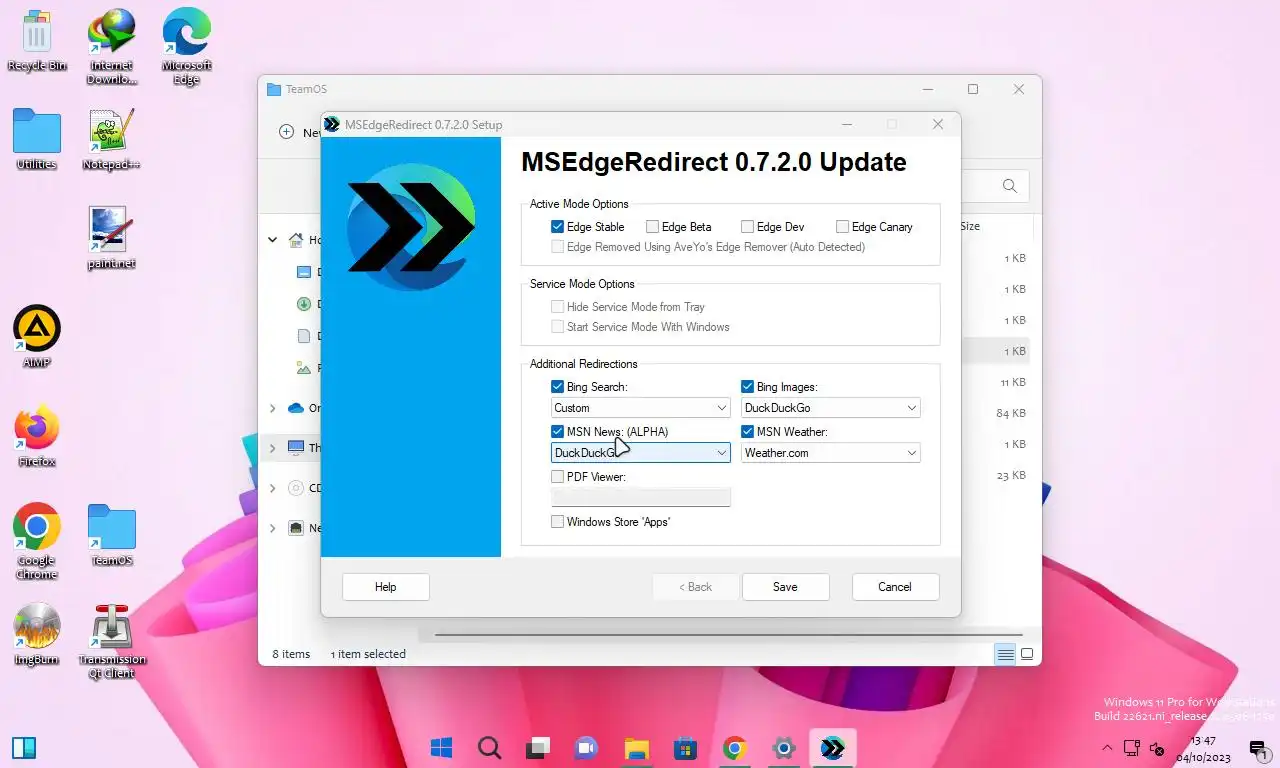Toggle MSN News (ALPHA) checkbox
Viewport: 1280px width, 768px height.
point(558,432)
